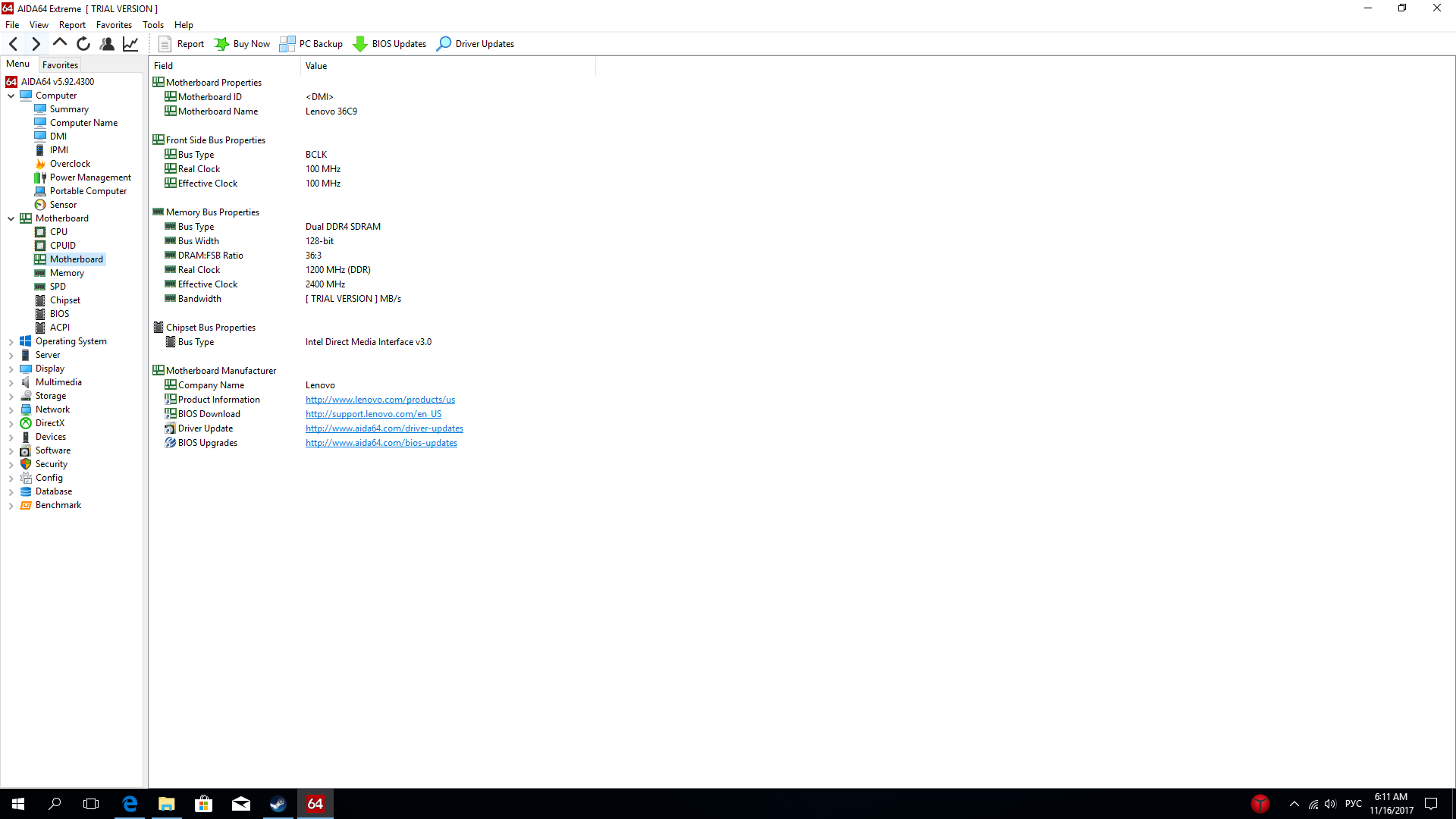Open the graph chart toolbar icon
The width and height of the screenshot is (1456, 819).
pos(130,44)
